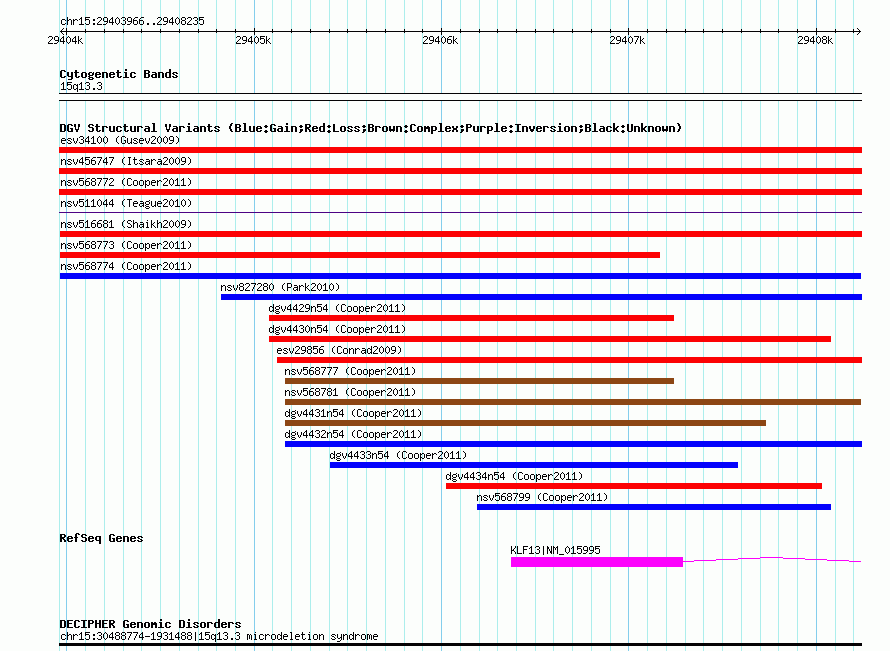Open the nsv568777 (Cooper2011) label
The image size is (890, 651).
tap(350, 371)
